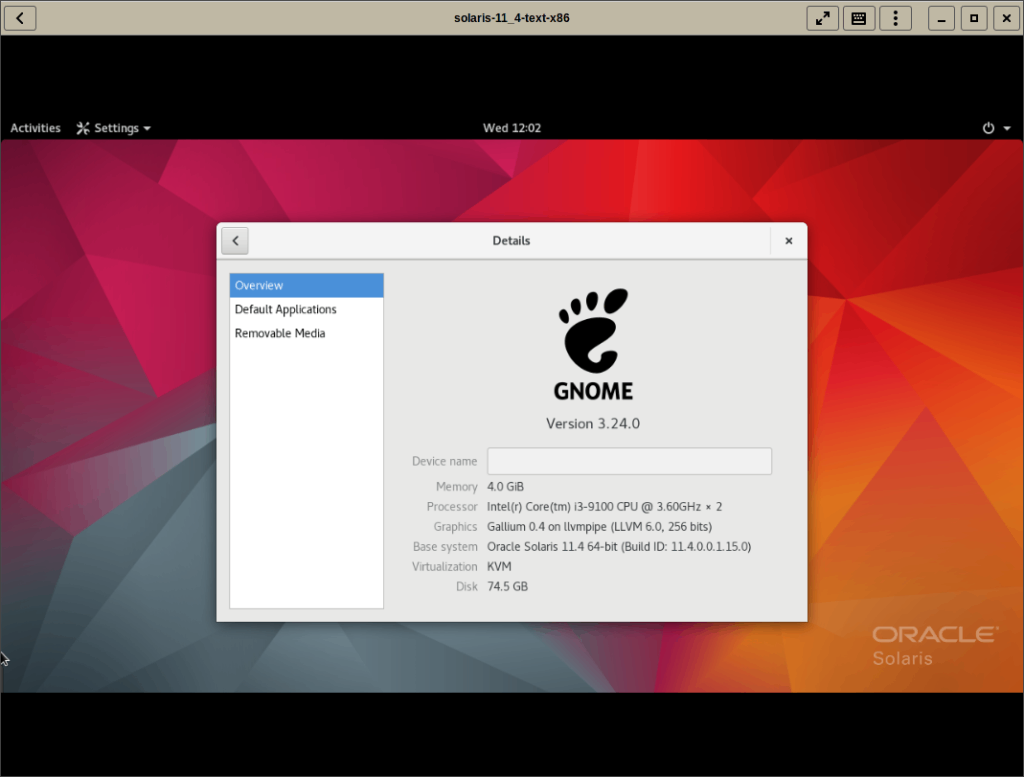
Task: Select Default Applications in the sidebar
Action: tap(306, 309)
